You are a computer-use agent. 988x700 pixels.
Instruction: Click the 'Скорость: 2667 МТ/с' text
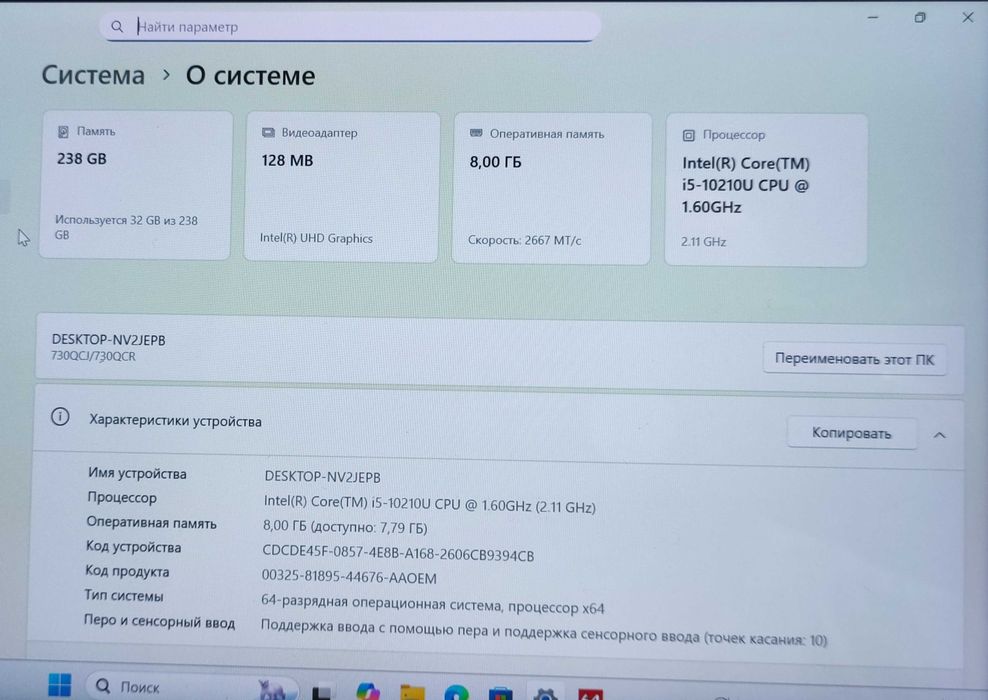coord(524,240)
